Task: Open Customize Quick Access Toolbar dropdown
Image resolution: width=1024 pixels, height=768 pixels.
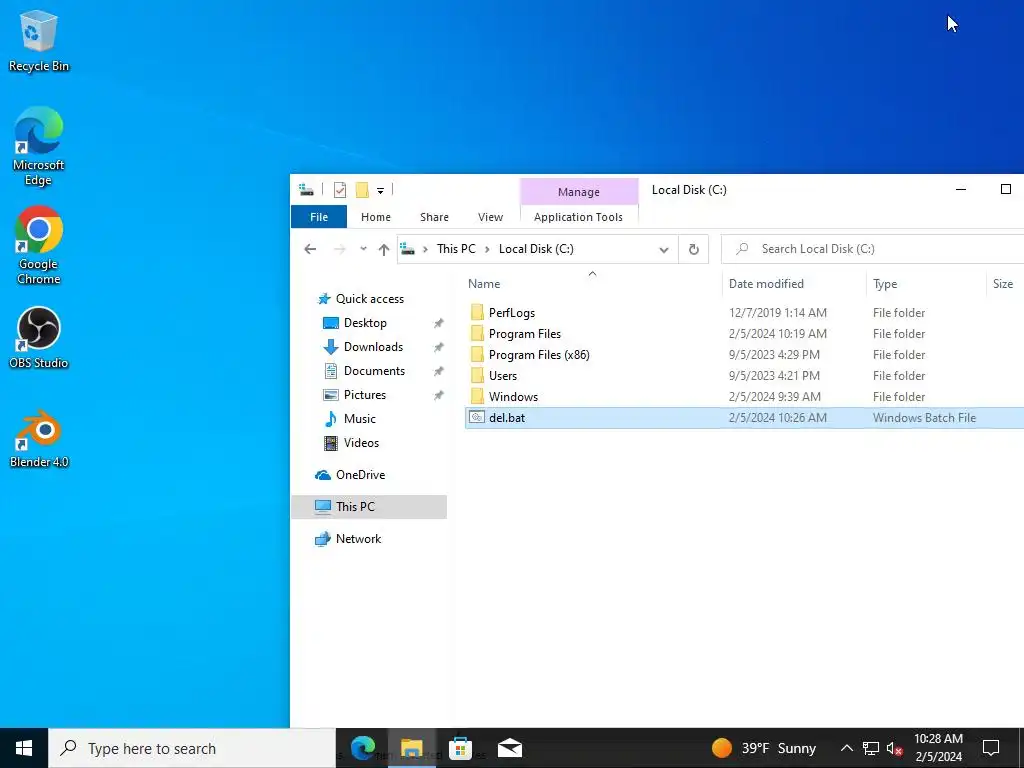Action: [x=380, y=191]
